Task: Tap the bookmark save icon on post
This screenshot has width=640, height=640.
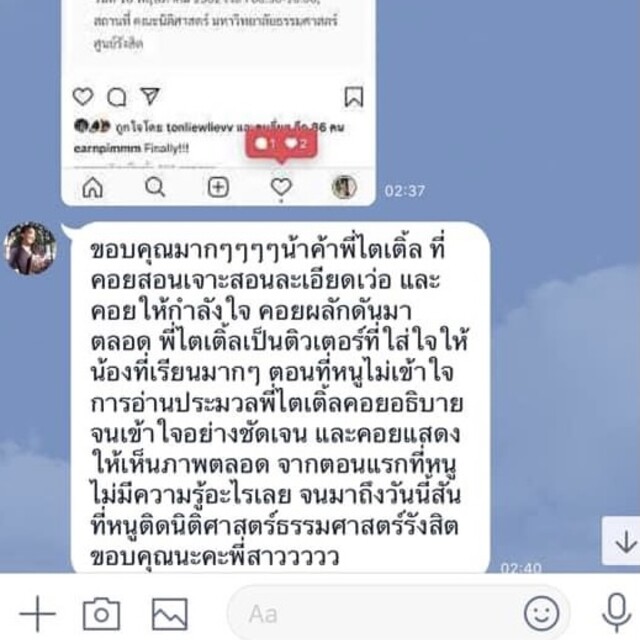Action: click(x=353, y=97)
